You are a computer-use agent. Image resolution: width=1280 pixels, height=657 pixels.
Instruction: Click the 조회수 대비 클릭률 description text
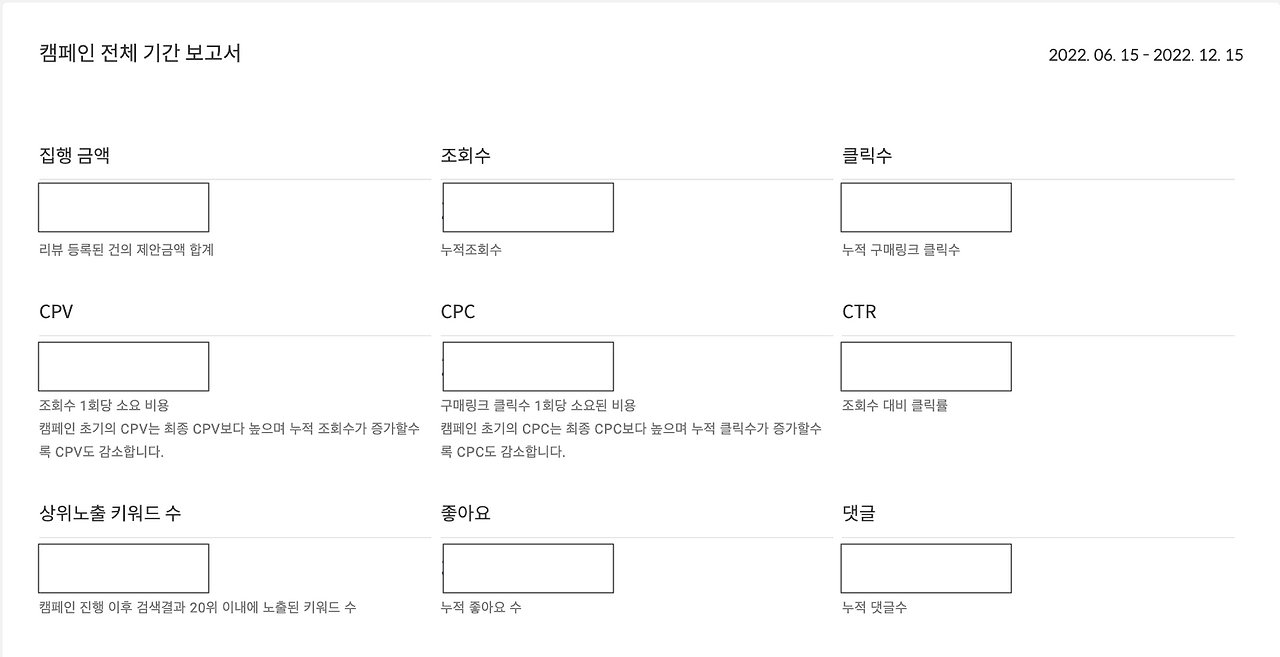pos(894,406)
